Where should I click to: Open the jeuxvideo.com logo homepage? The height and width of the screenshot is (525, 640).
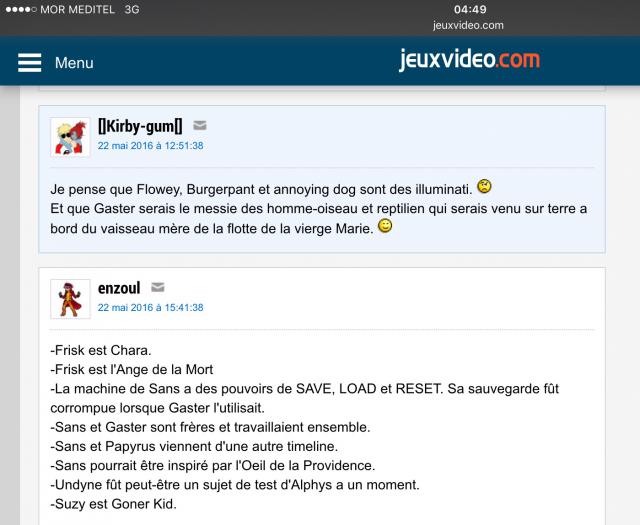(x=469, y=60)
